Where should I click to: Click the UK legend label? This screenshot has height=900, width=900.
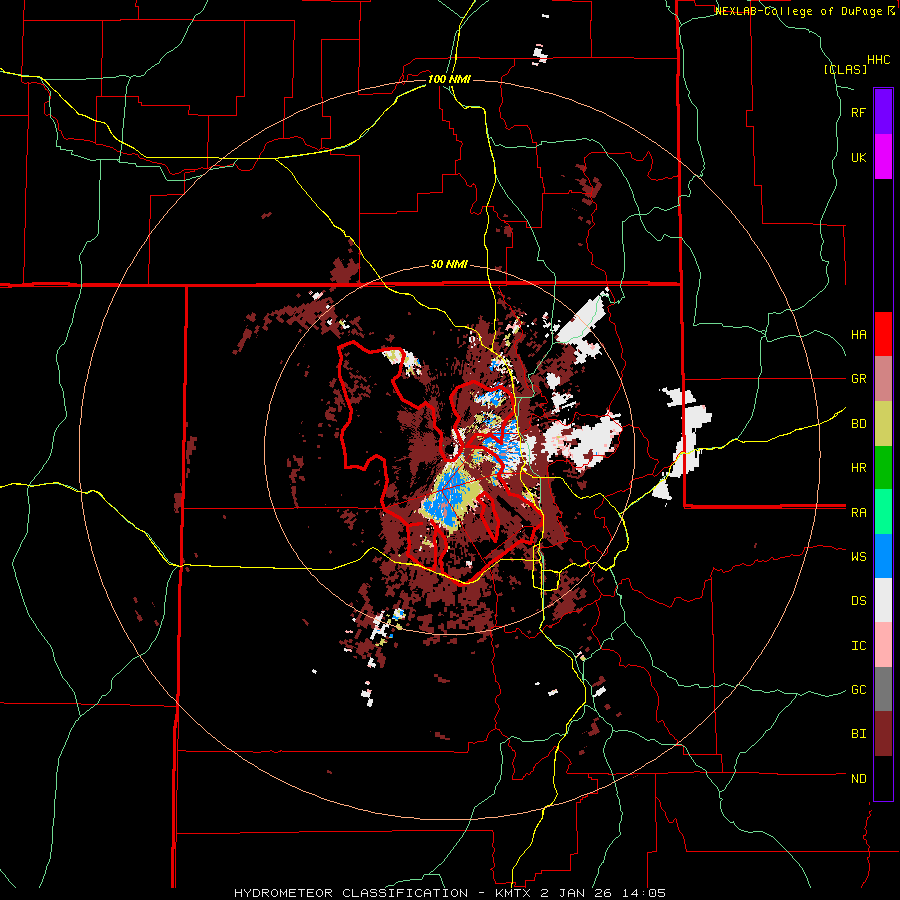click(858, 157)
